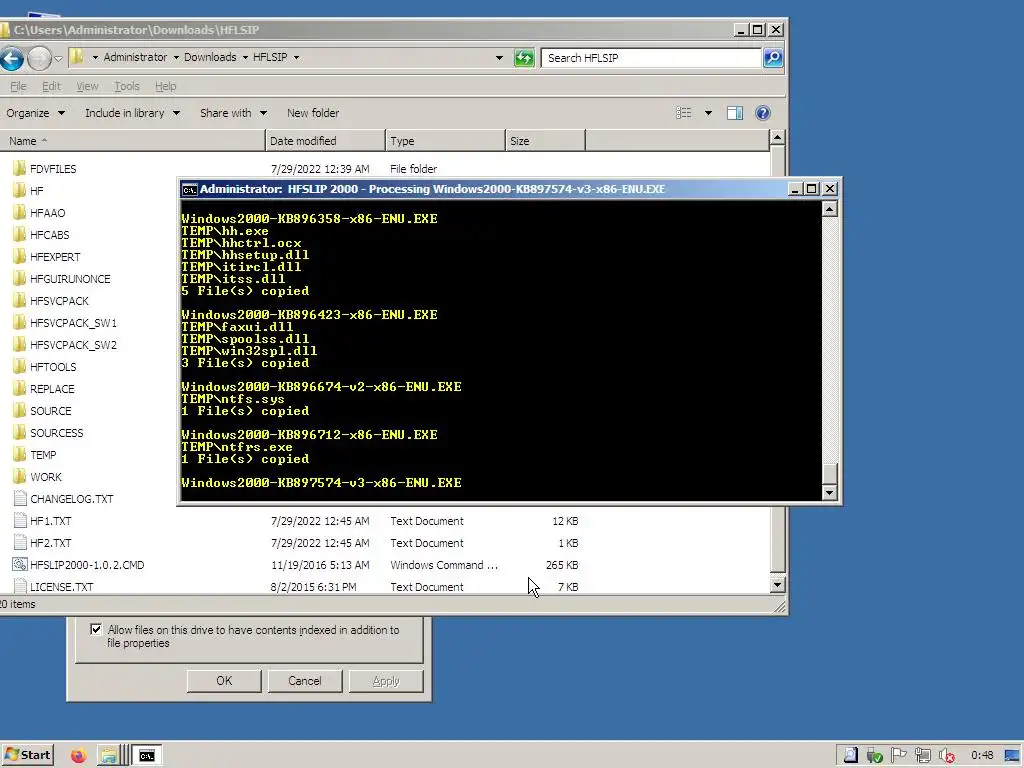
Task: Expand breadcrumb arrow after HFLSIP
Action: (x=296, y=57)
